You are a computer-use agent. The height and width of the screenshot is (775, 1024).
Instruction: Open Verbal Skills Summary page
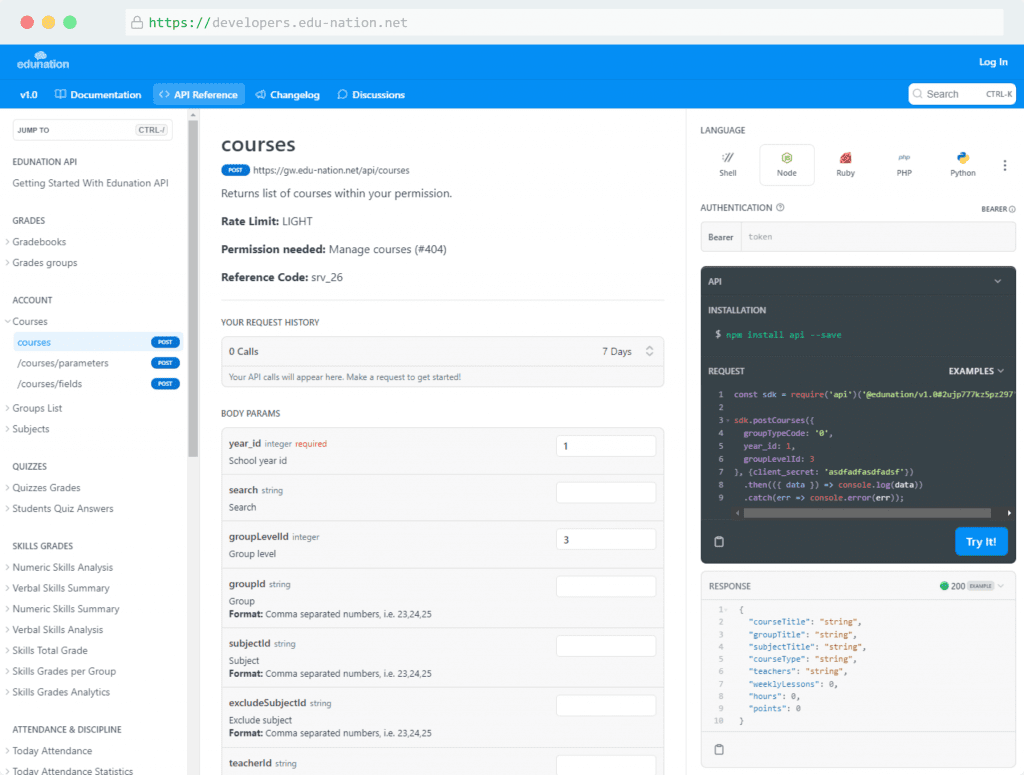[x=61, y=588]
